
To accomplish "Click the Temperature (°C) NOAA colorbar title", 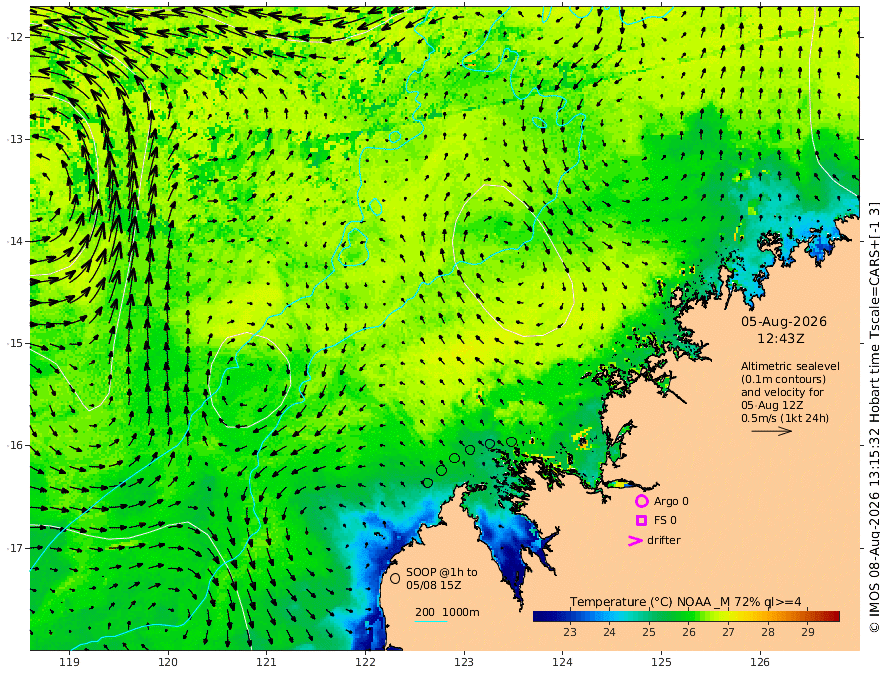I will point(686,602).
